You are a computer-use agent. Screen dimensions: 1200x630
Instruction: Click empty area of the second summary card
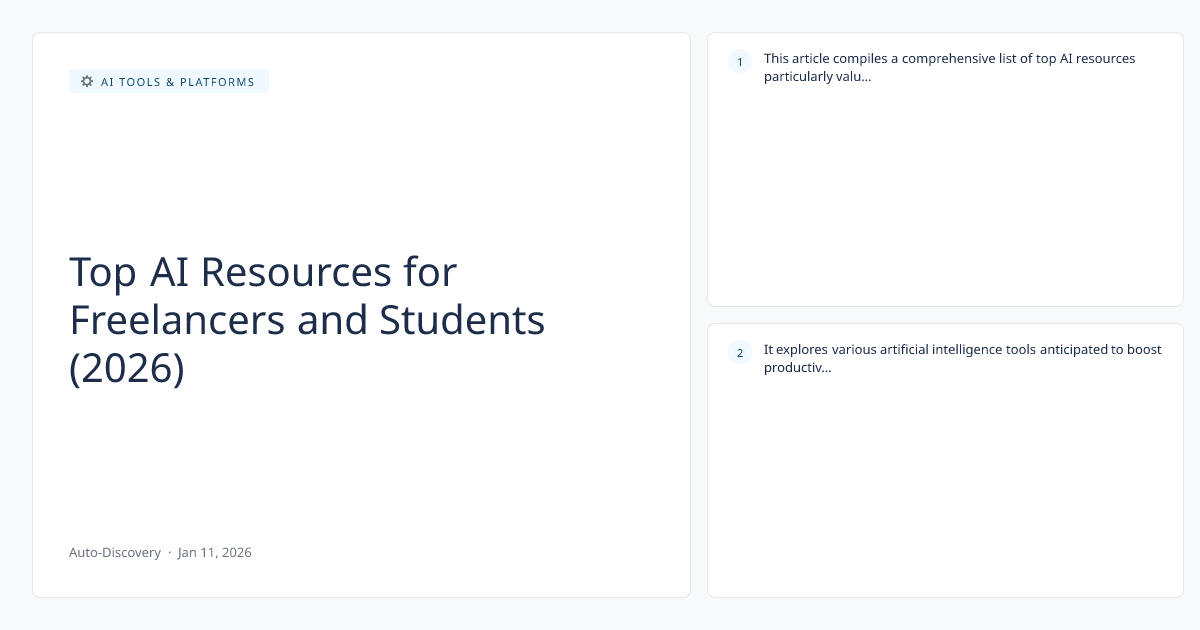click(x=945, y=490)
